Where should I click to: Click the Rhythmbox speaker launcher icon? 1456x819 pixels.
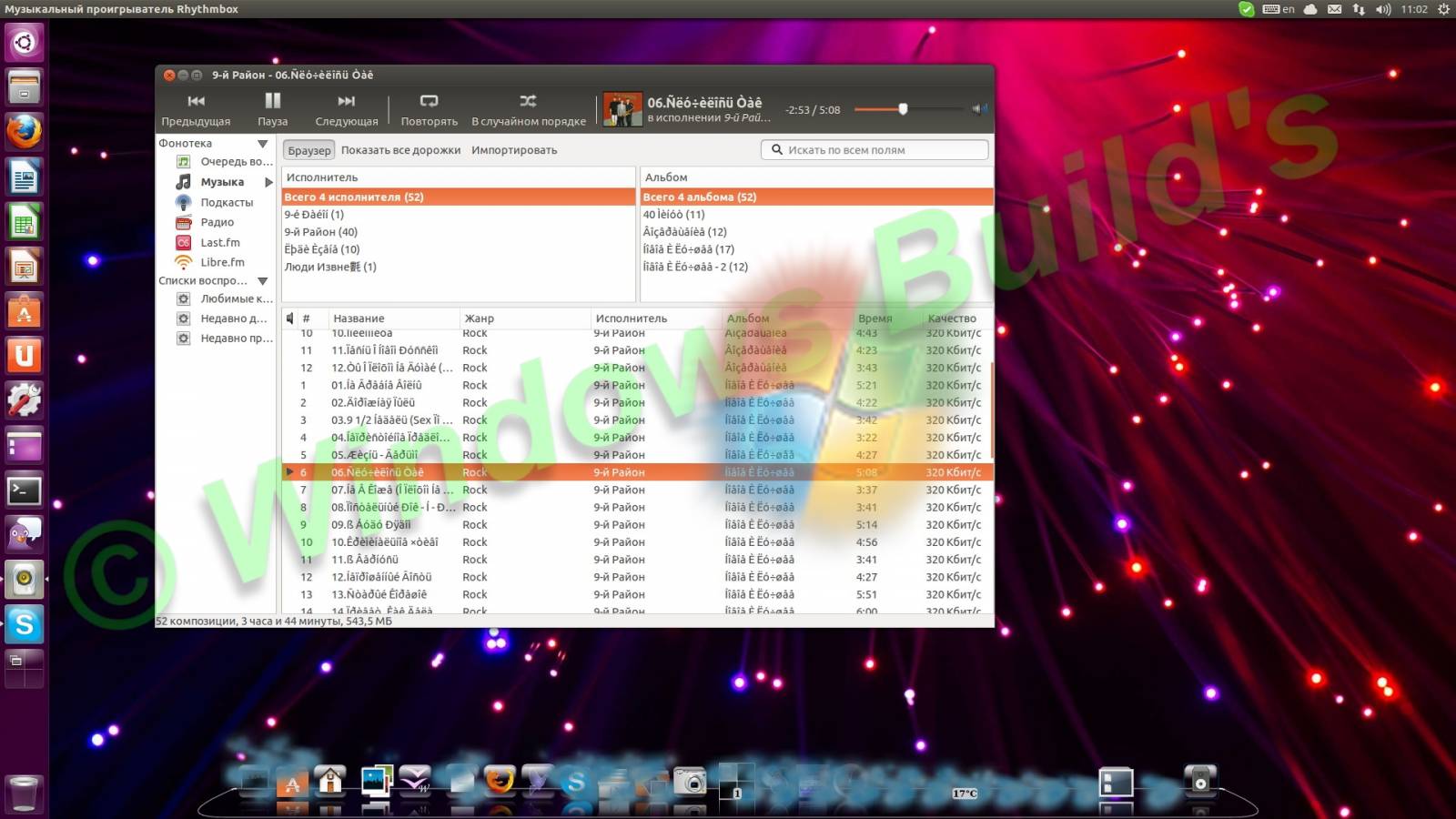pyautogui.click(x=25, y=580)
